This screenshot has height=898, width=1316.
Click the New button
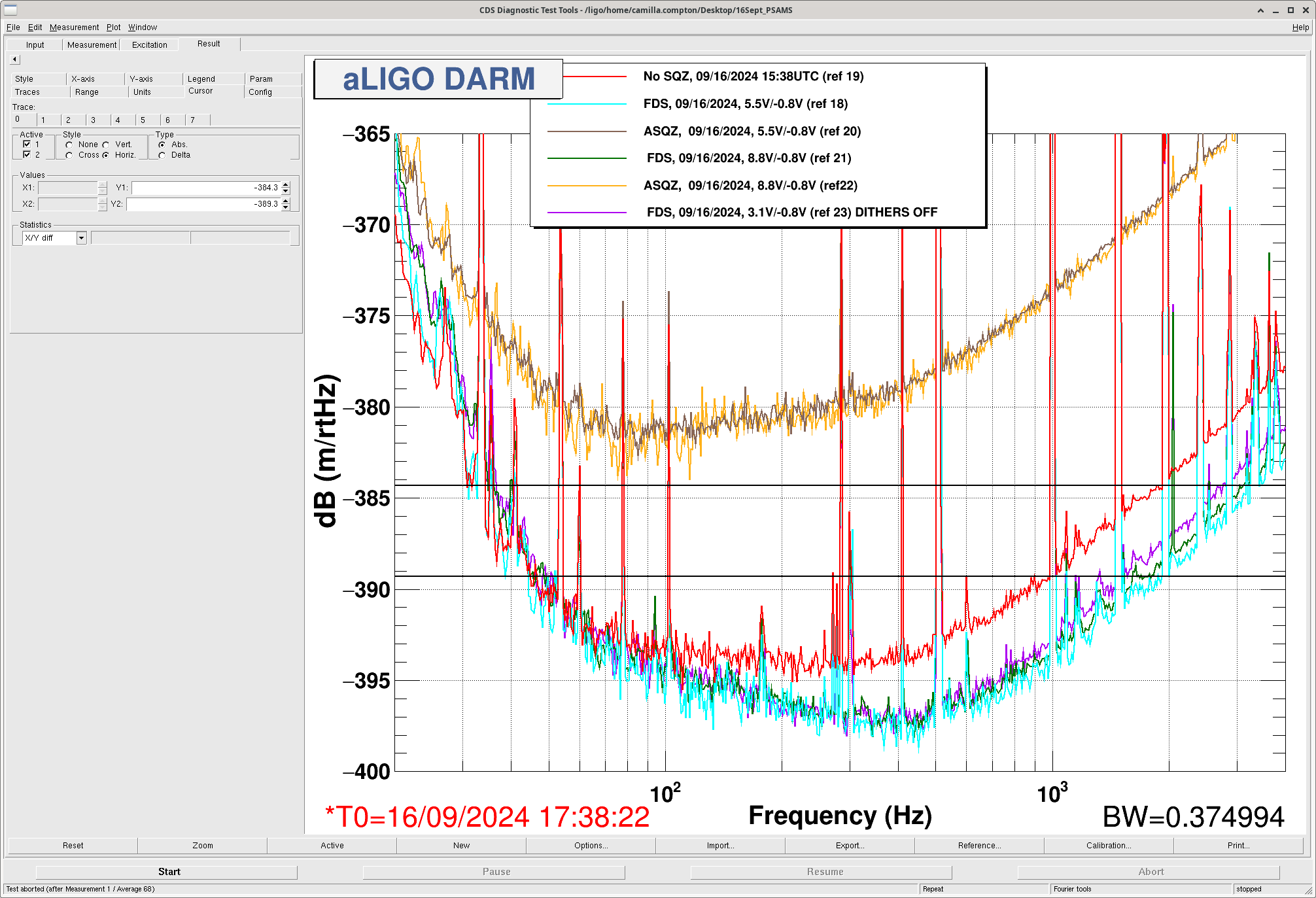(x=462, y=846)
